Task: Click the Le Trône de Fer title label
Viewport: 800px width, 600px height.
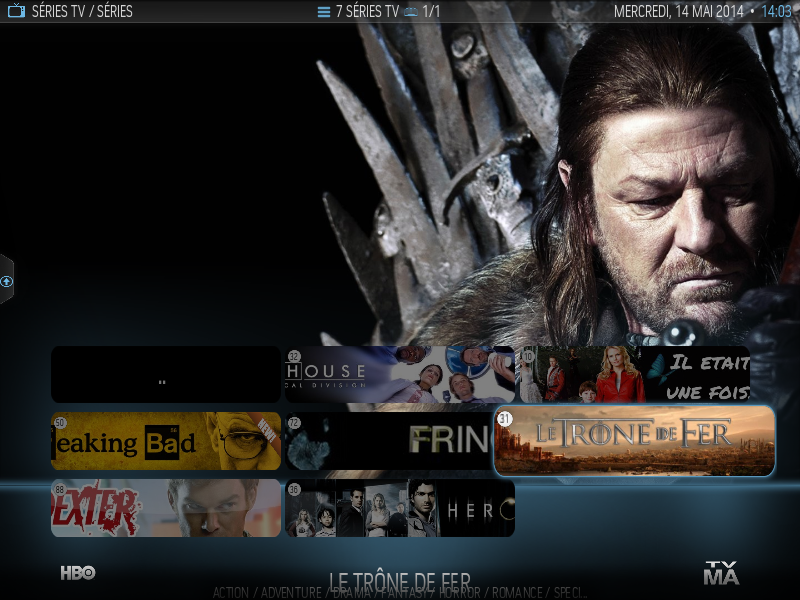Action: point(400,582)
